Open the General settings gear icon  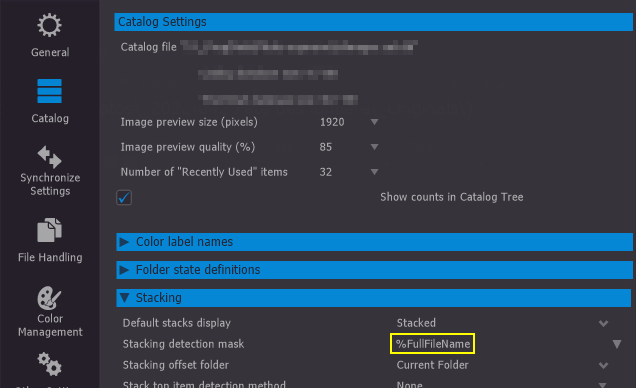[49, 25]
